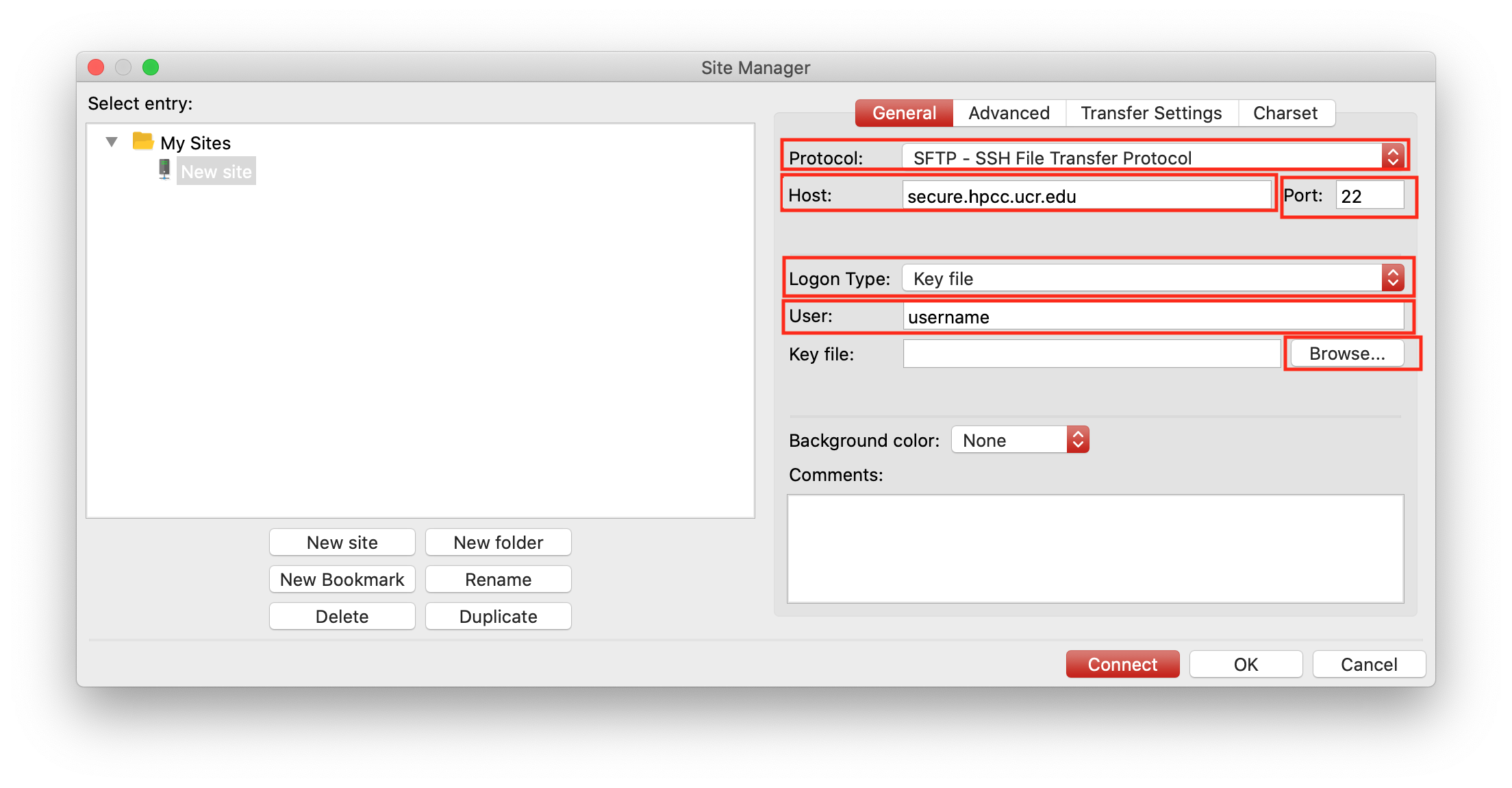Click the My Sites folder icon
This screenshot has height=788, width=1512.
coord(142,141)
